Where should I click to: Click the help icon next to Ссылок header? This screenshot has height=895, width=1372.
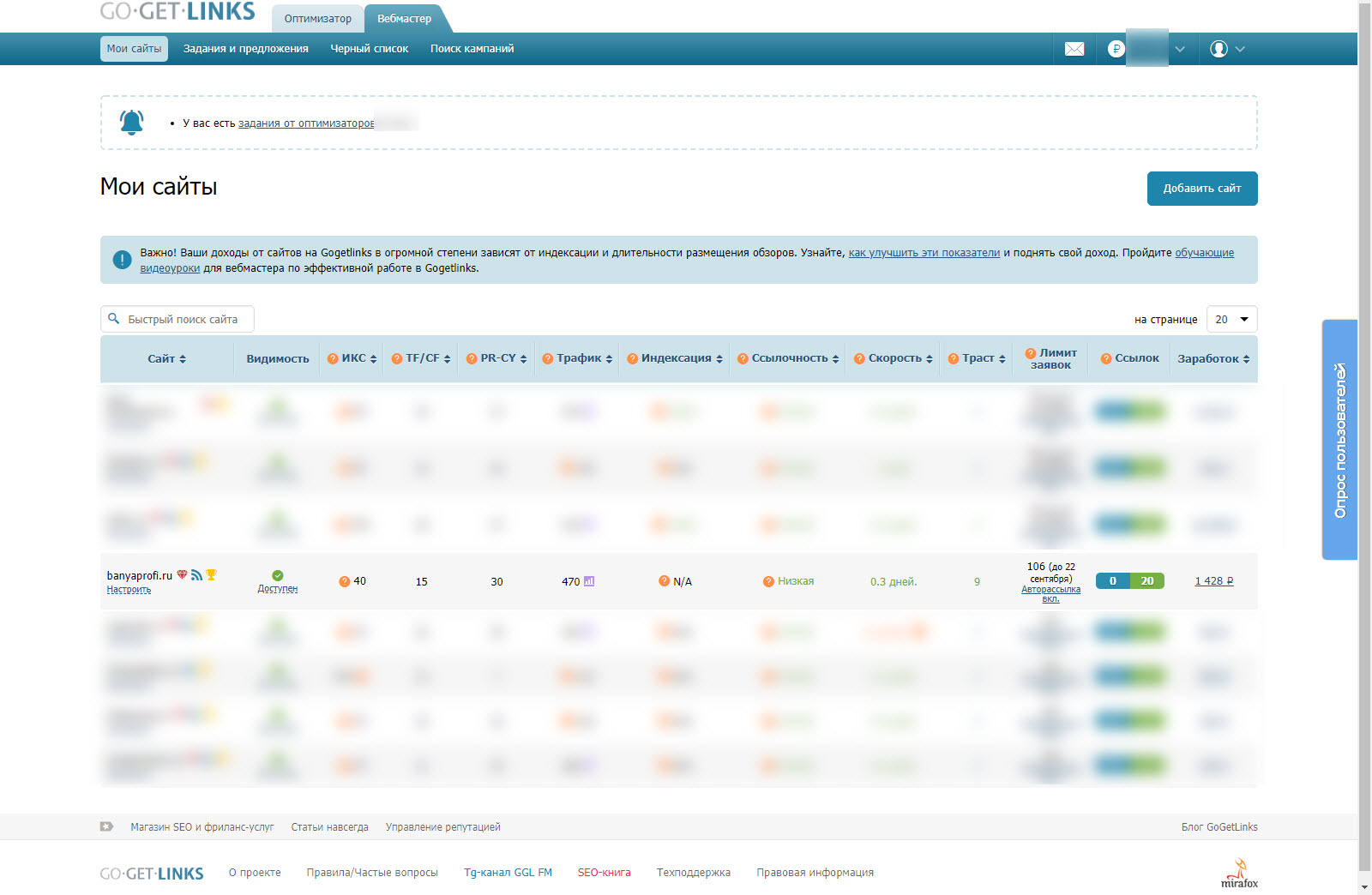1106,358
